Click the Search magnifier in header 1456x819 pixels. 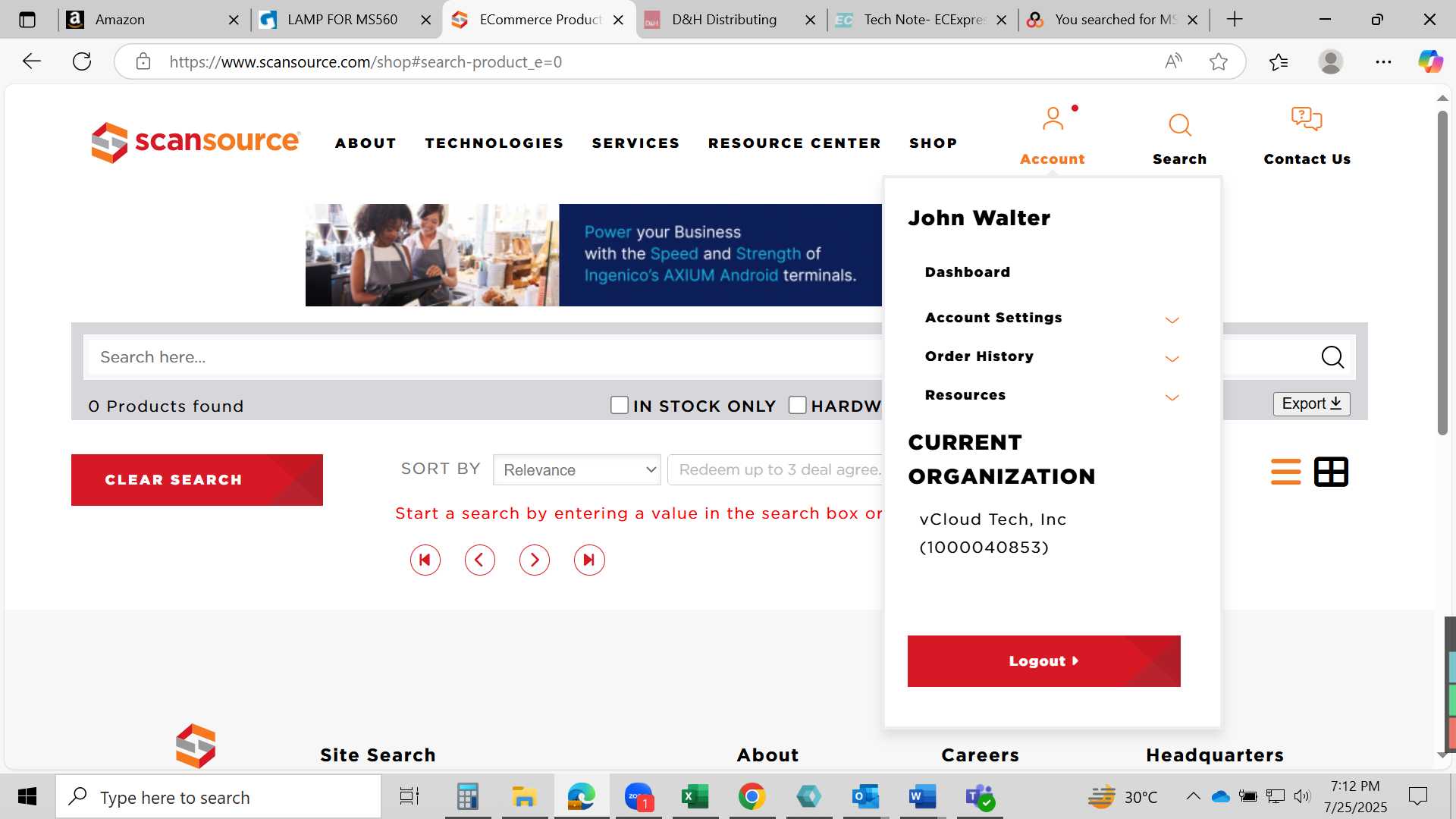(x=1180, y=125)
